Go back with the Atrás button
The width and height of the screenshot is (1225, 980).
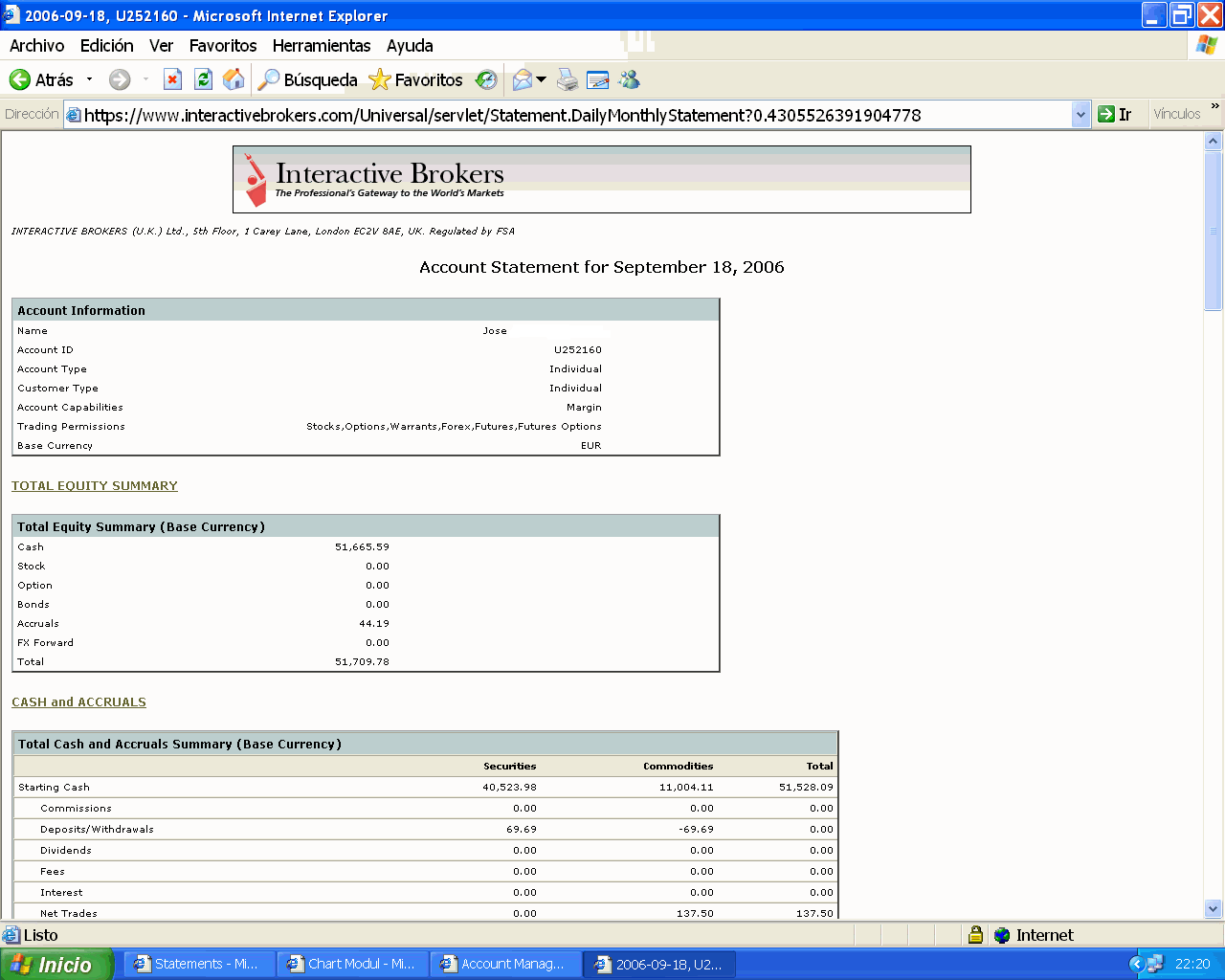pos(41,79)
